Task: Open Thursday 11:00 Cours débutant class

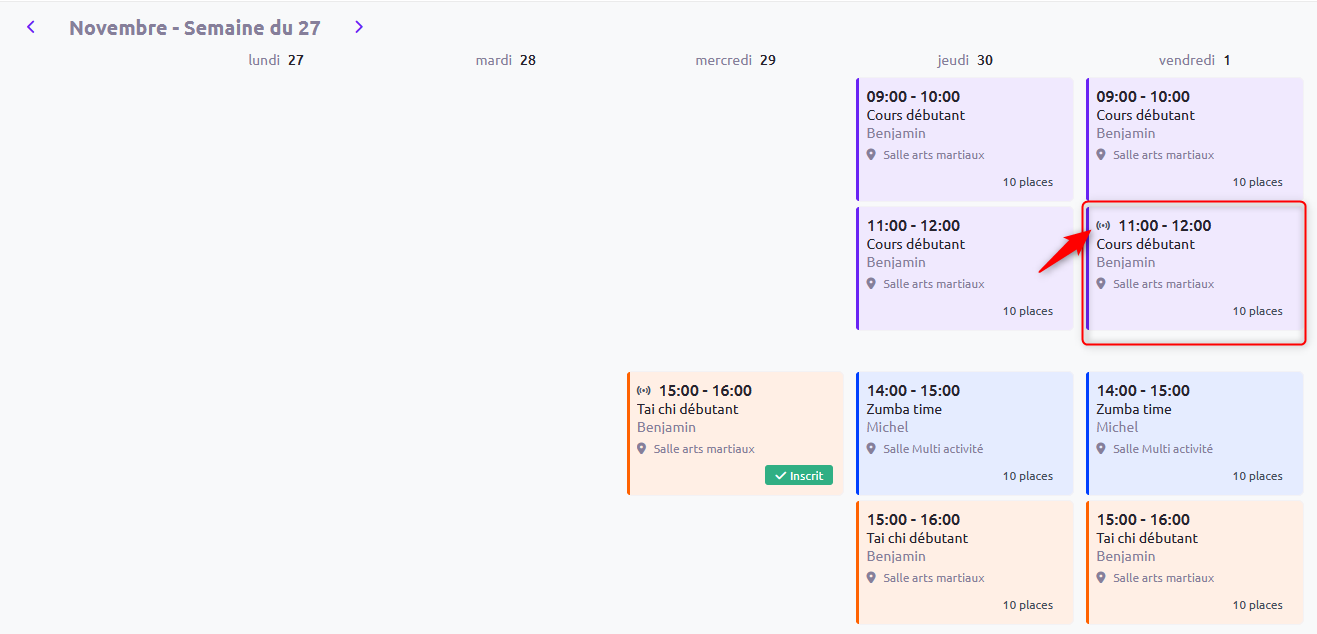Action: point(964,268)
